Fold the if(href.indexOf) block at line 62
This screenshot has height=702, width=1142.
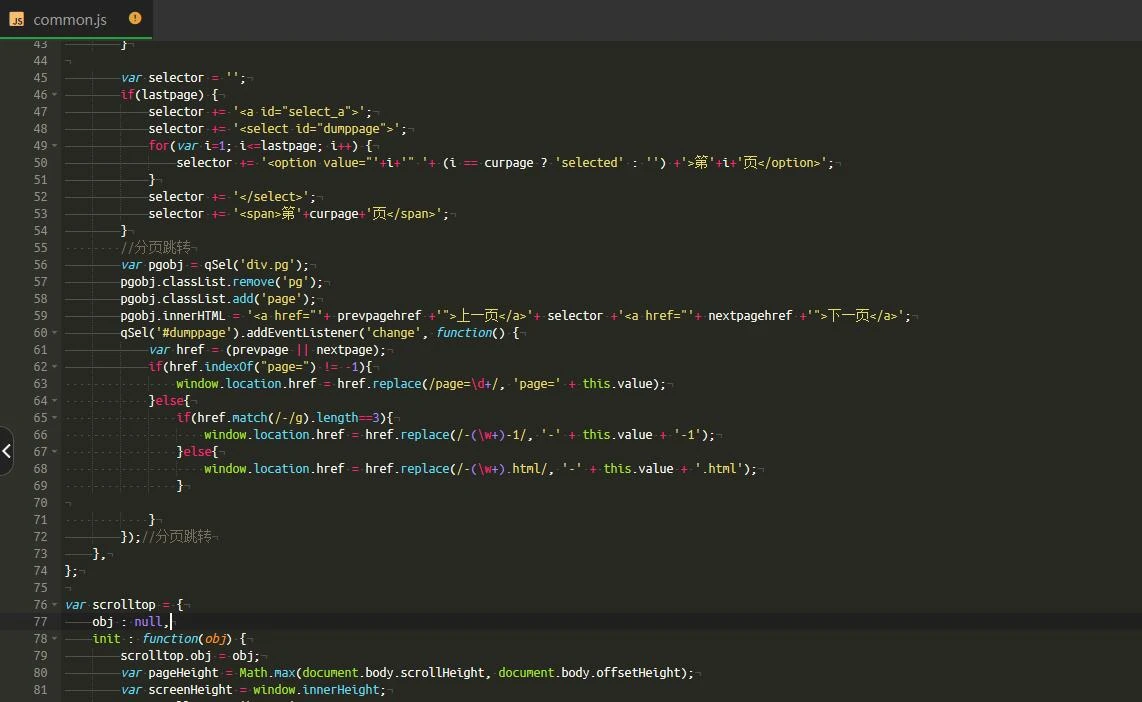[x=55, y=367]
